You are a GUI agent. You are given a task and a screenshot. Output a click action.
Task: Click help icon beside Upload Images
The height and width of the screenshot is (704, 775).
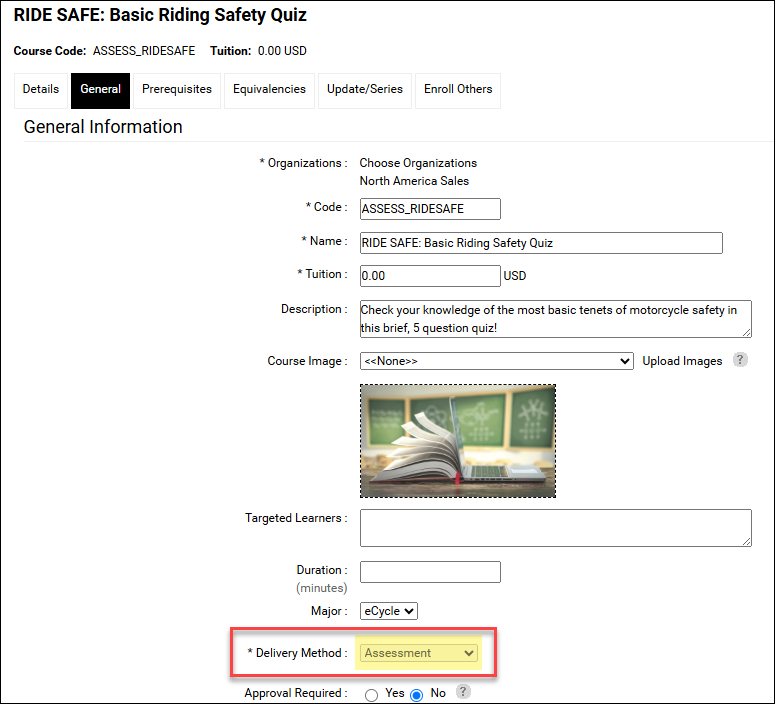click(740, 360)
